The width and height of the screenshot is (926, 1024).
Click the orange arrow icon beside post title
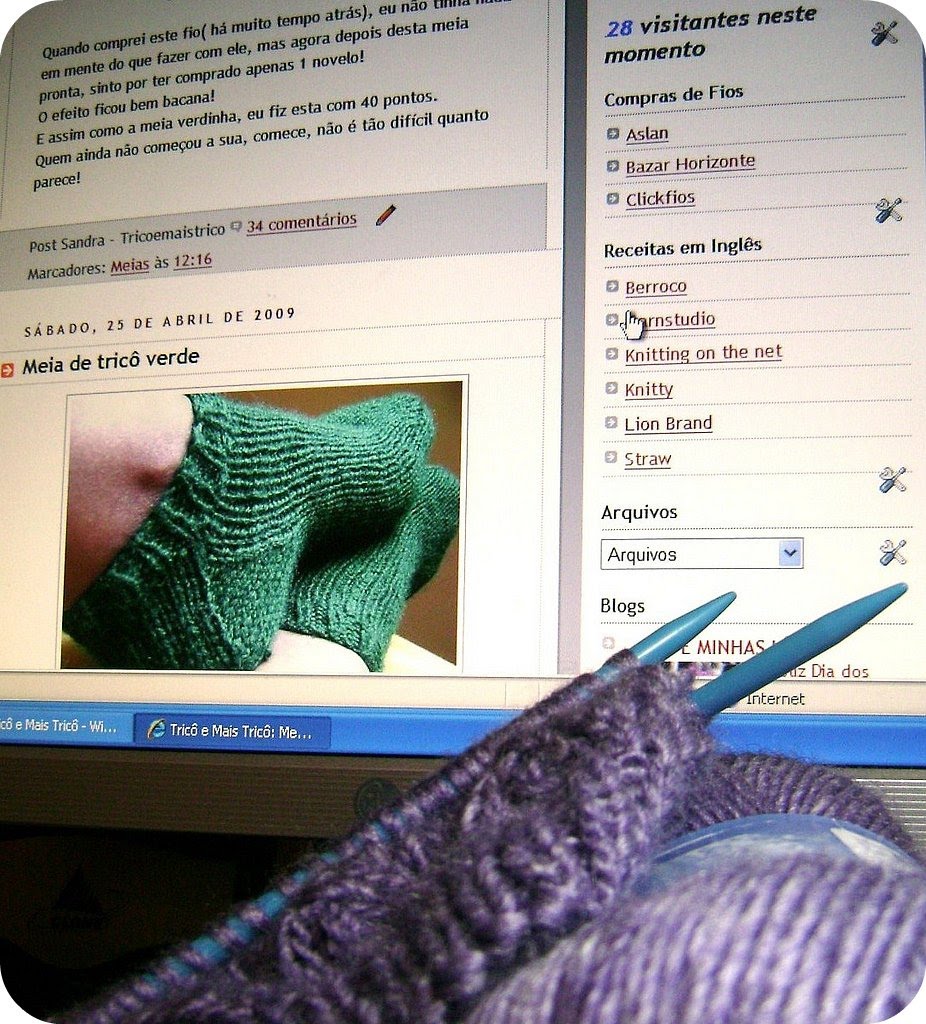(x=7, y=370)
